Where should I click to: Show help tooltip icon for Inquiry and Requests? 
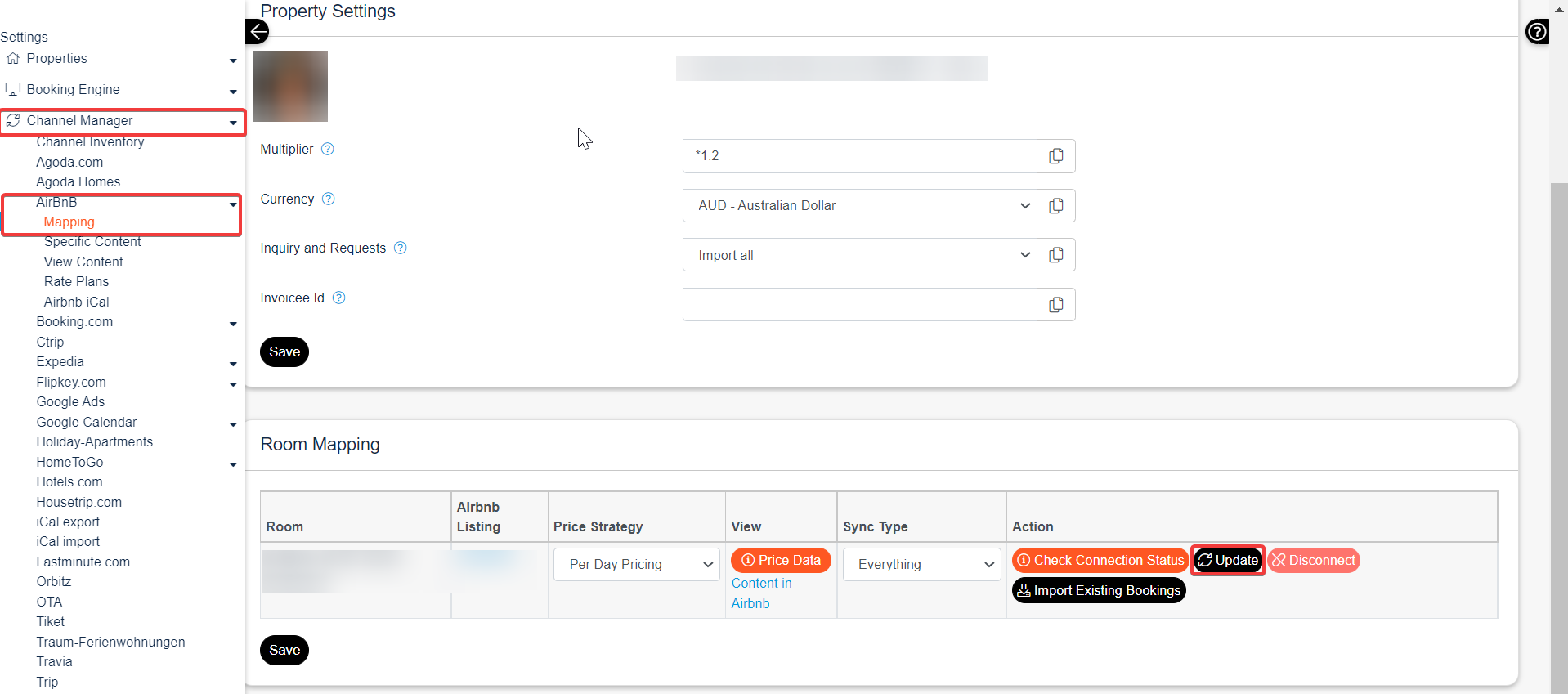[x=401, y=248]
